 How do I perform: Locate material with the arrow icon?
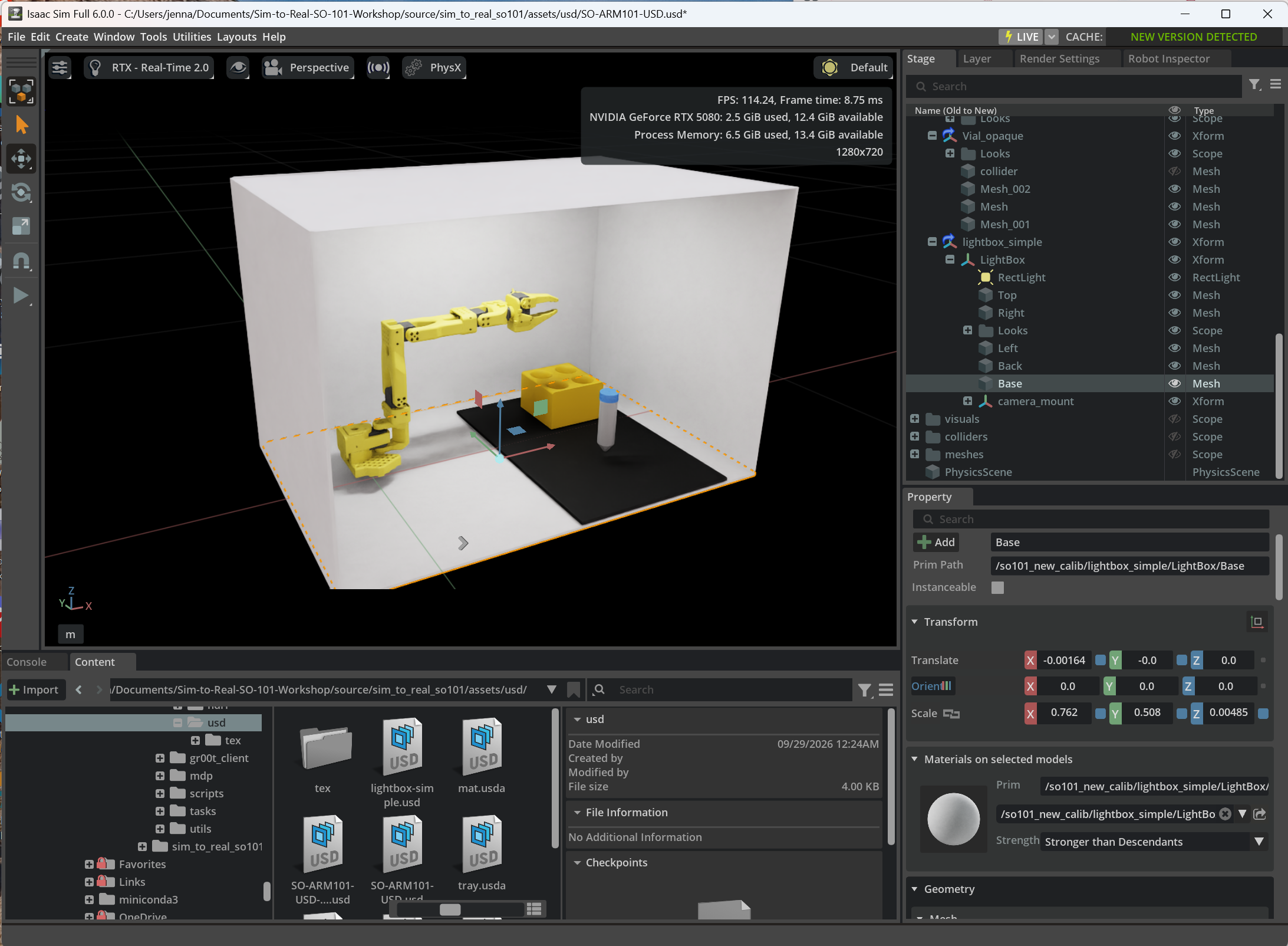[1260, 814]
